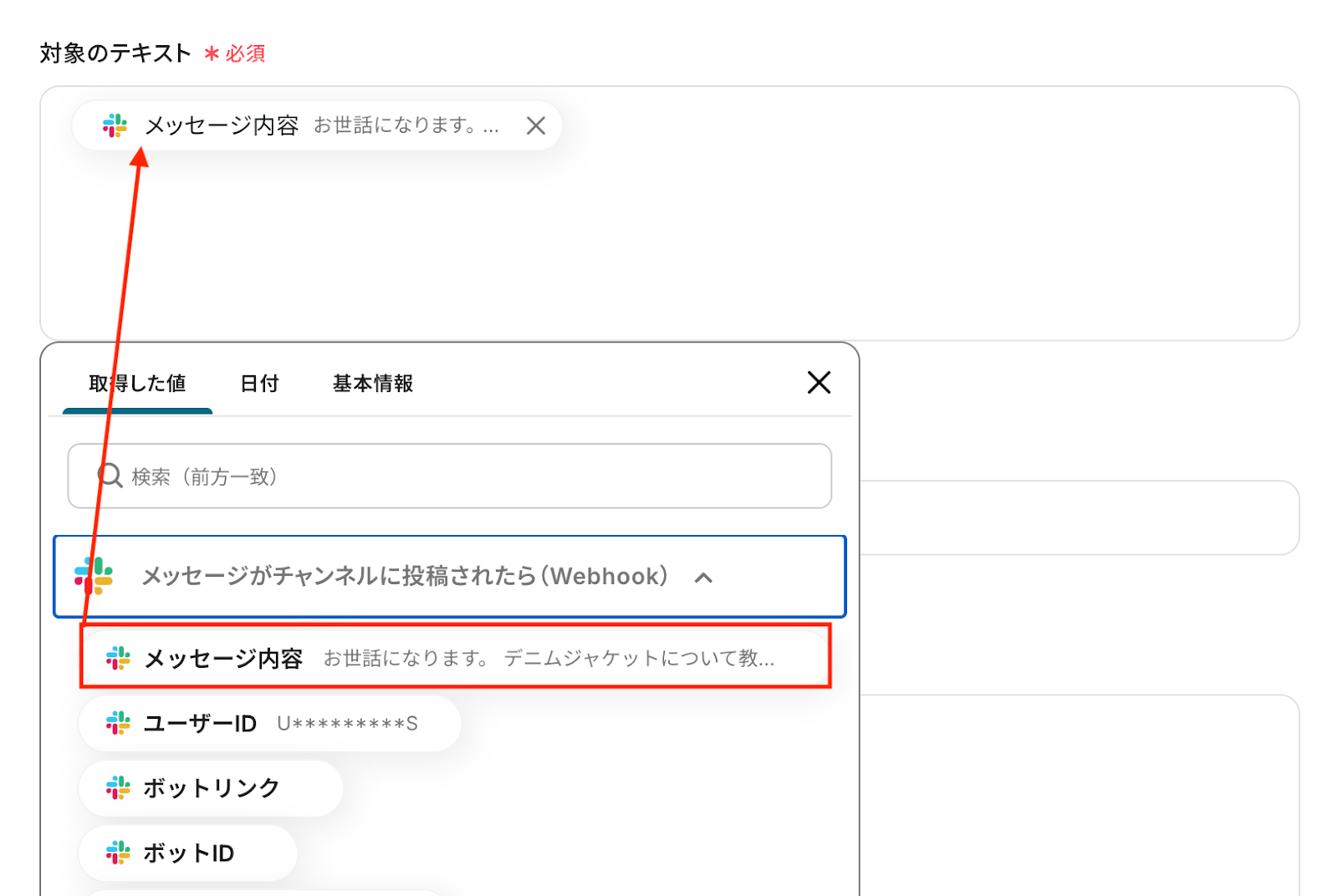Select the ボットリンク value option
Image resolution: width=1338 pixels, height=896 pixels.
[211, 788]
